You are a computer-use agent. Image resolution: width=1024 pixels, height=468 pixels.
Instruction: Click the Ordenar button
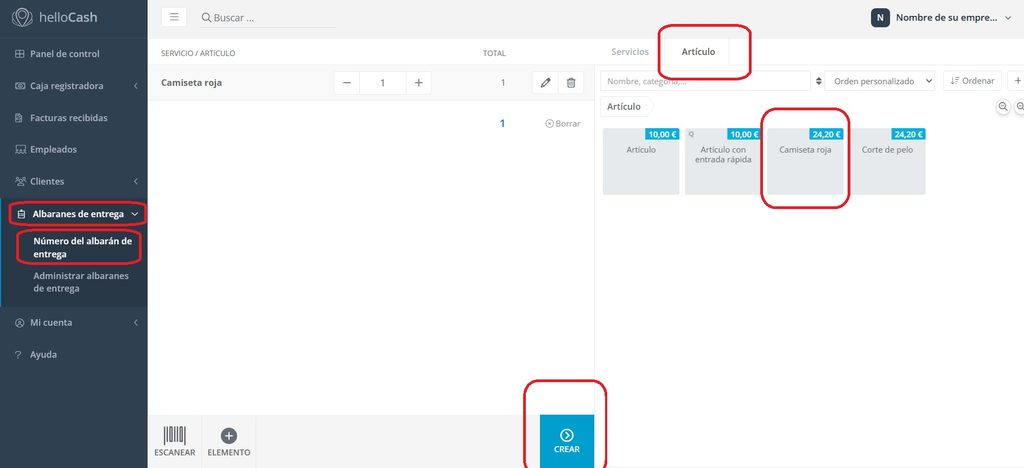tap(972, 81)
